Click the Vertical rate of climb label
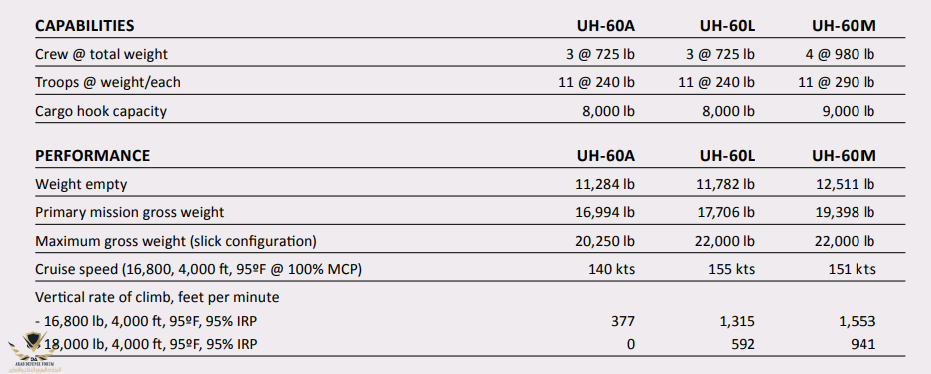Screen dimensions: 931x374 pos(157,297)
